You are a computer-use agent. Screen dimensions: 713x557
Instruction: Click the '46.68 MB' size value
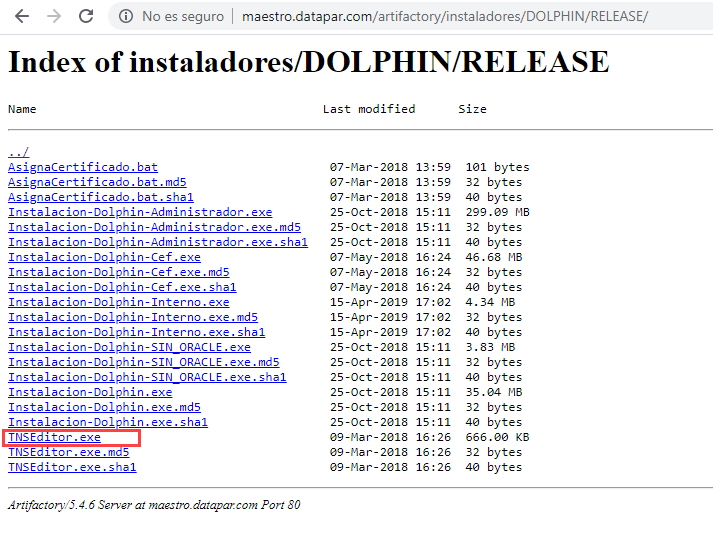pyautogui.click(x=494, y=257)
